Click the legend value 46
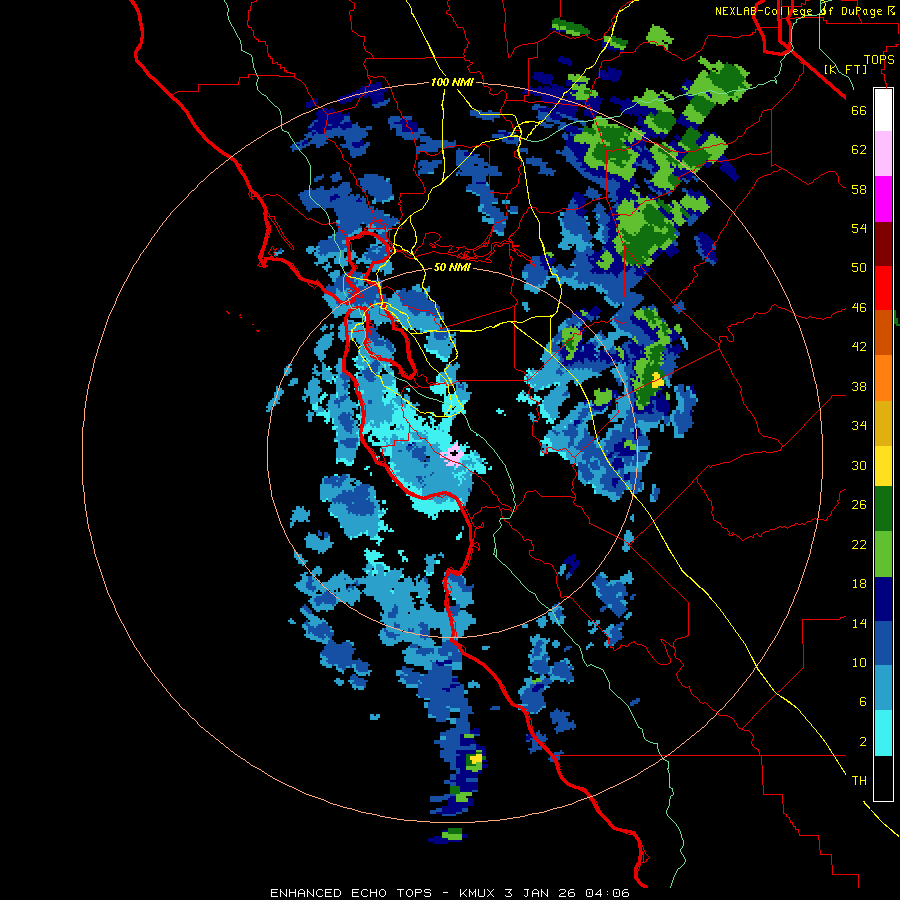 (x=859, y=308)
